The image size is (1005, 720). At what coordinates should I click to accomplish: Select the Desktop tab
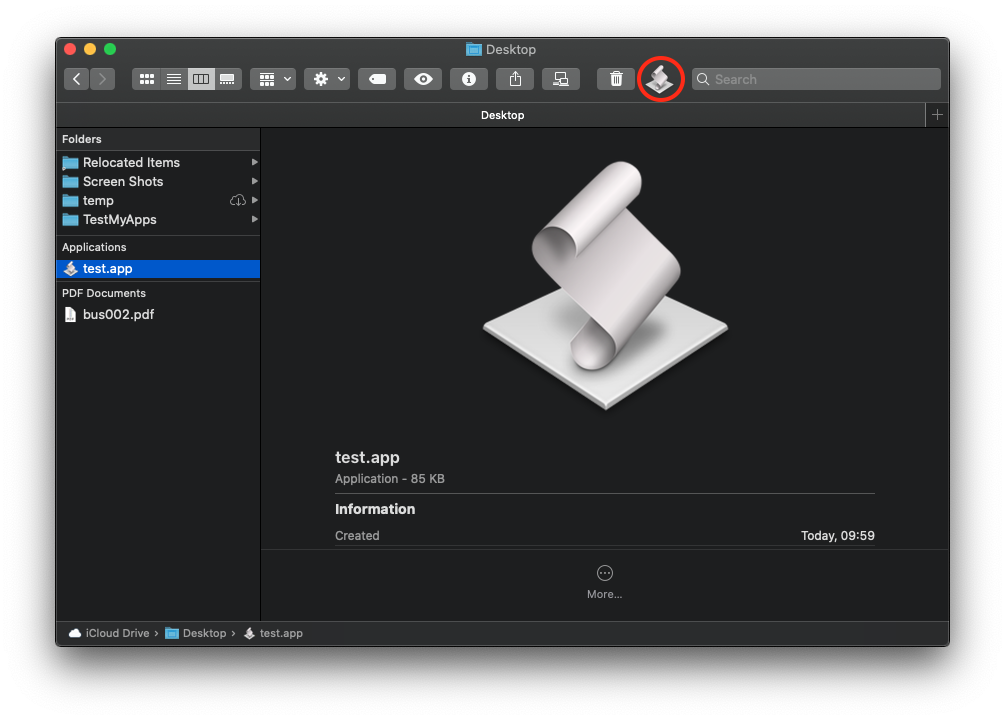tap(502, 115)
